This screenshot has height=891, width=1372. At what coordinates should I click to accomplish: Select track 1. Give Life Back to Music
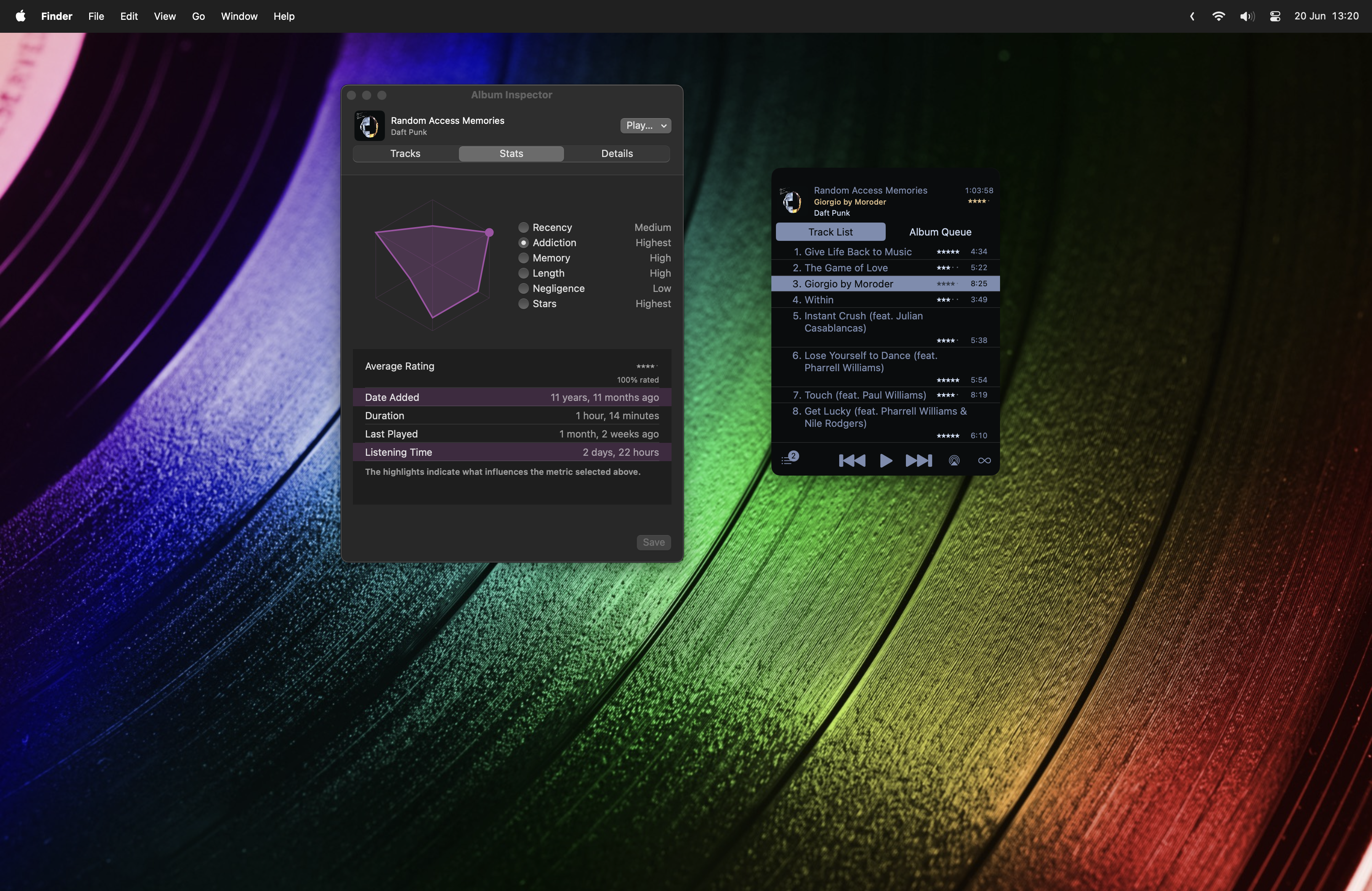[x=885, y=252]
